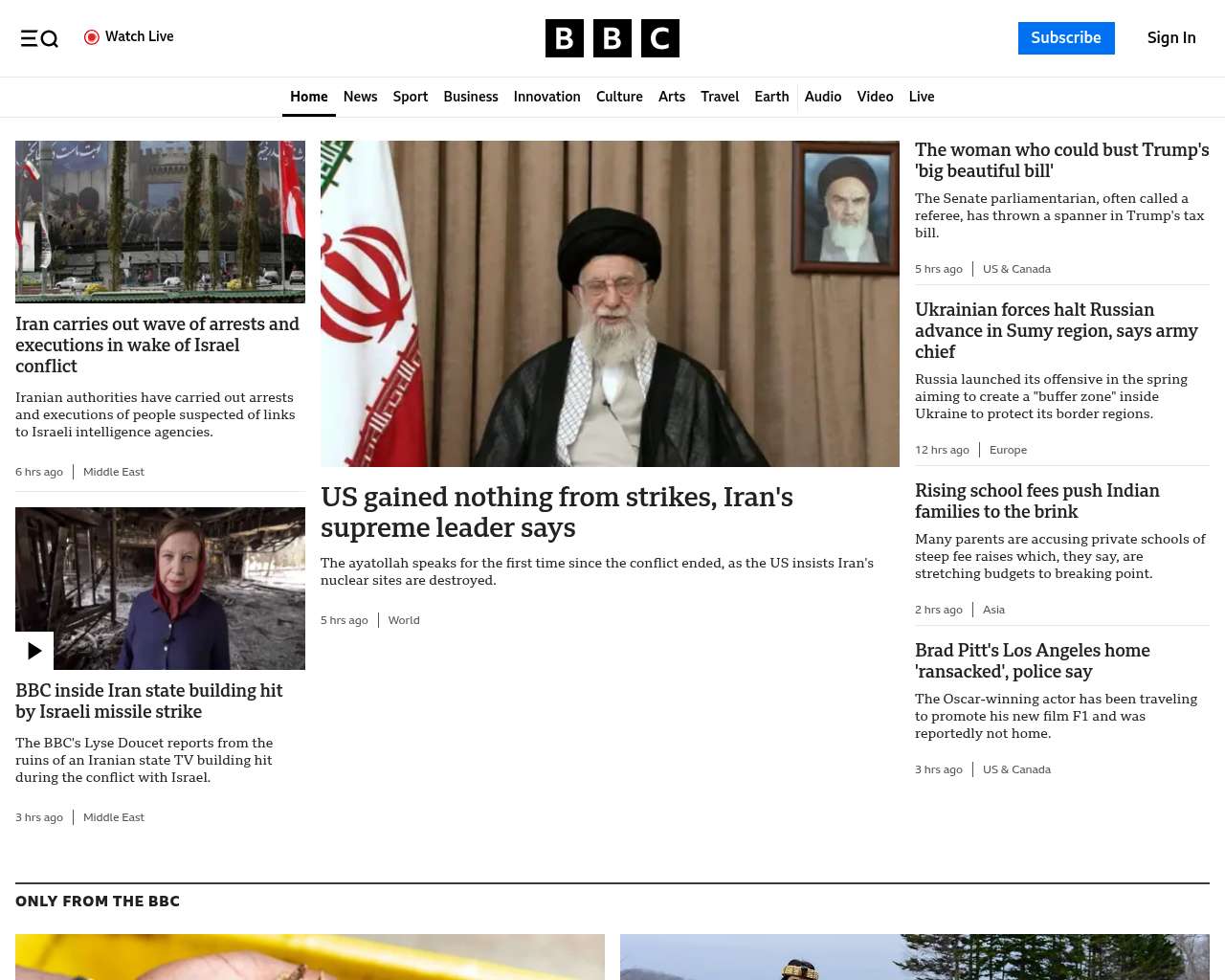Viewport: 1225px width, 980px height.
Task: Click the Europe tag
Action: tap(1008, 450)
